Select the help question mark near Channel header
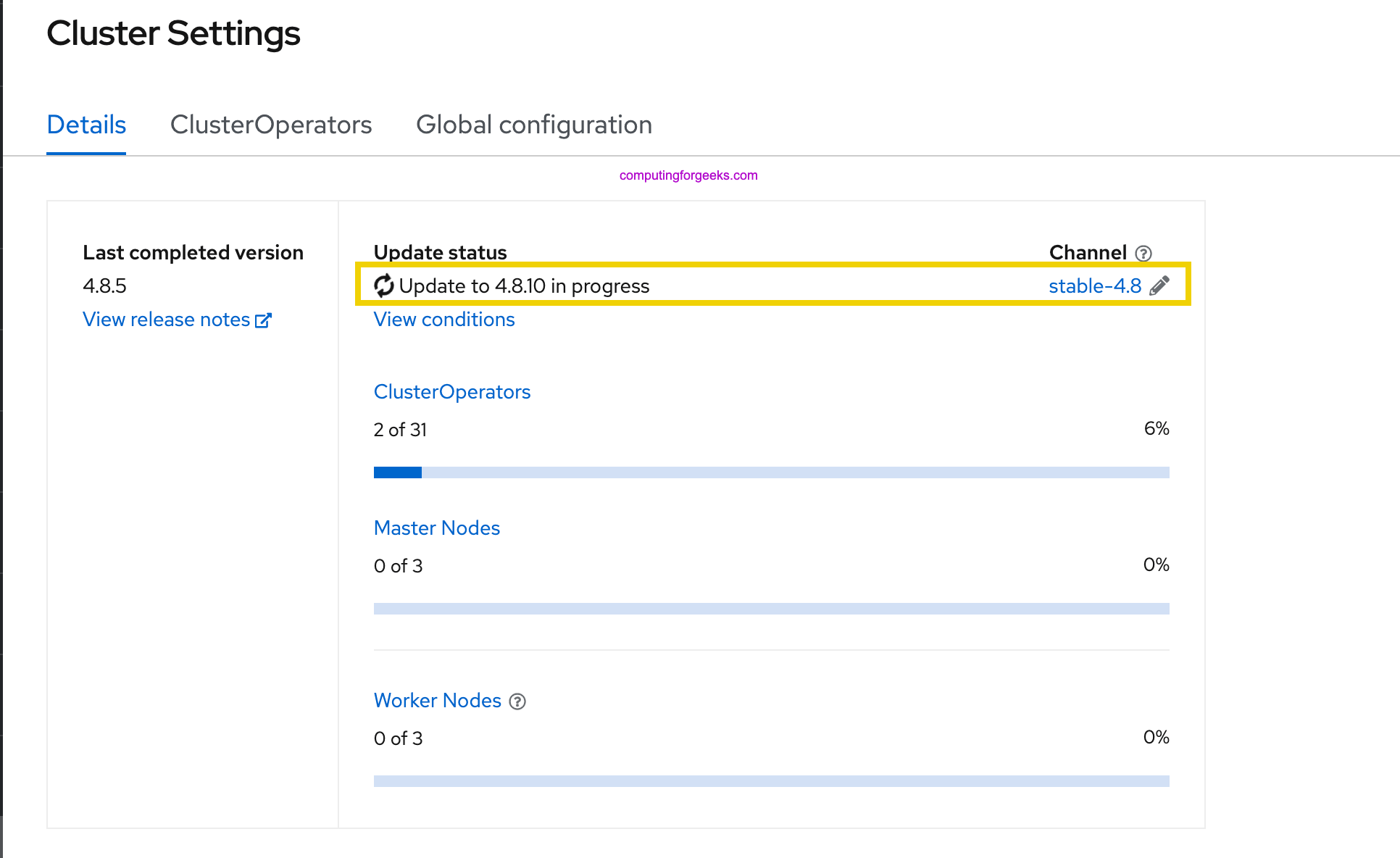Screen dimensions: 1400x858 click(1143, 253)
